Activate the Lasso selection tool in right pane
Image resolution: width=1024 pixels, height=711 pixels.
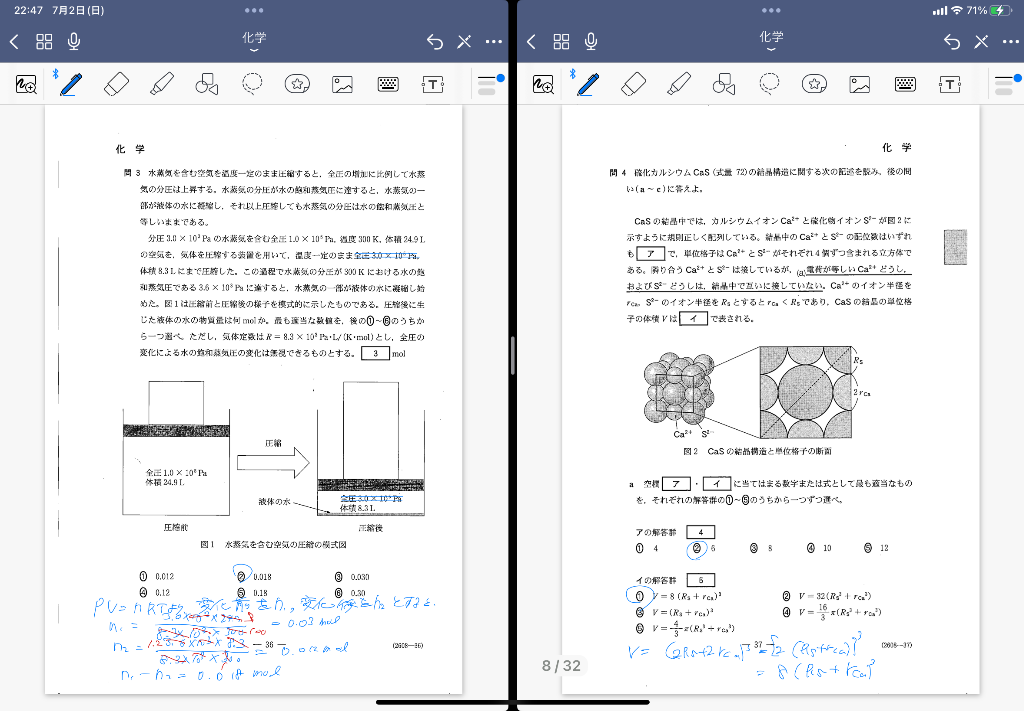pyautogui.click(x=770, y=84)
